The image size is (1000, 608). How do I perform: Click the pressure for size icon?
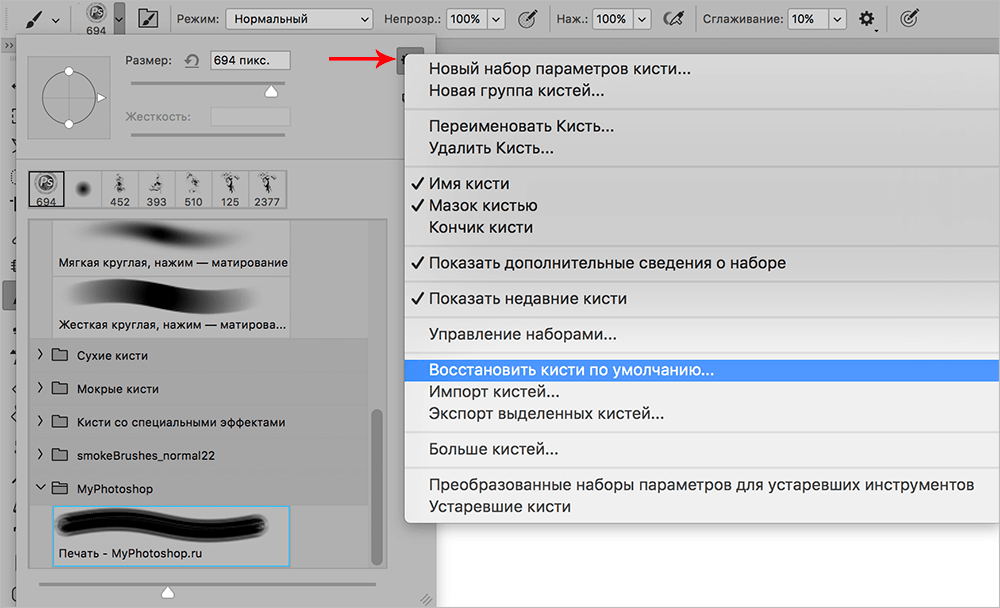point(909,19)
